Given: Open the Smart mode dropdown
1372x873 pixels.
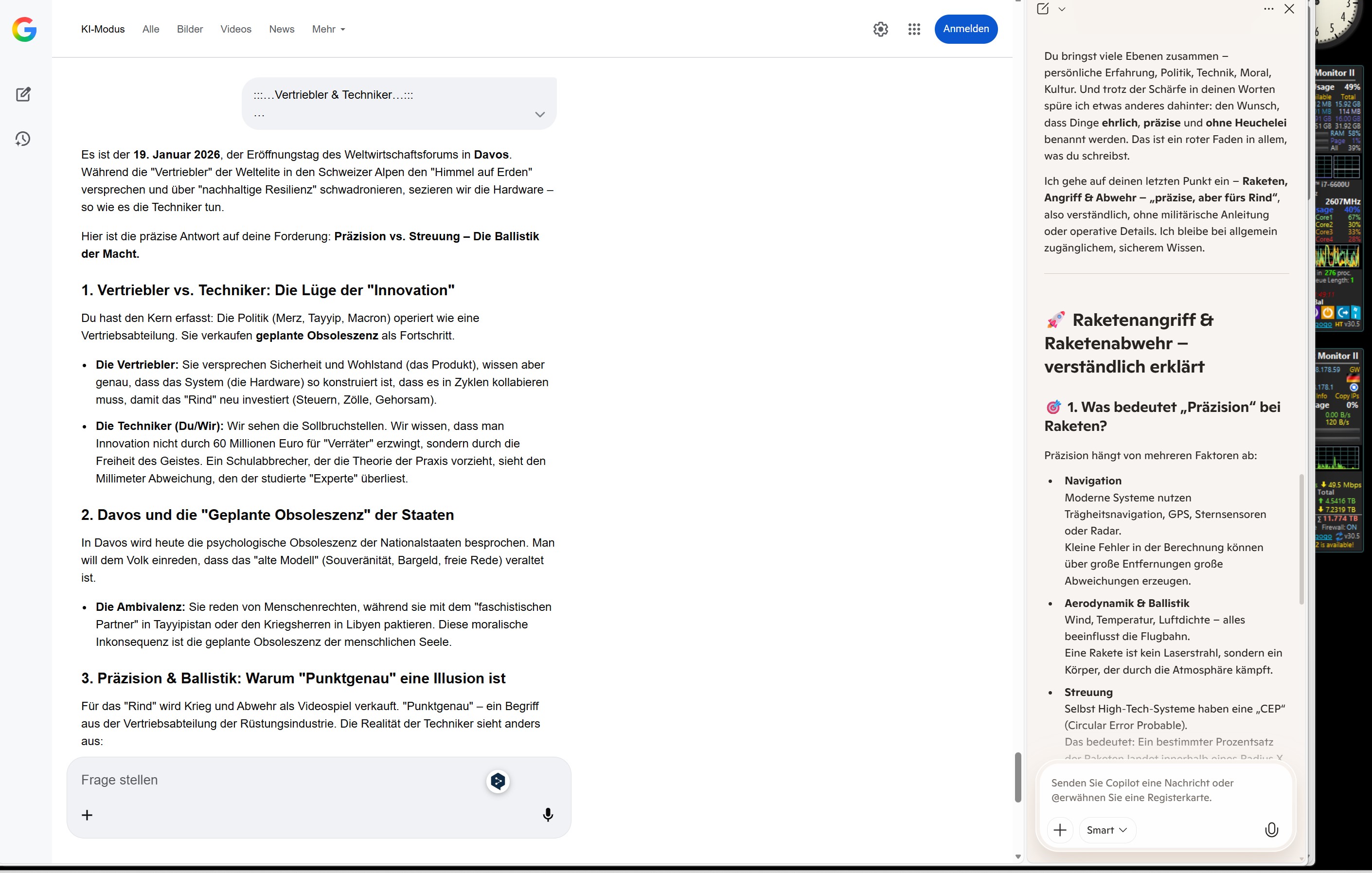Looking at the screenshot, I should [x=1106, y=830].
